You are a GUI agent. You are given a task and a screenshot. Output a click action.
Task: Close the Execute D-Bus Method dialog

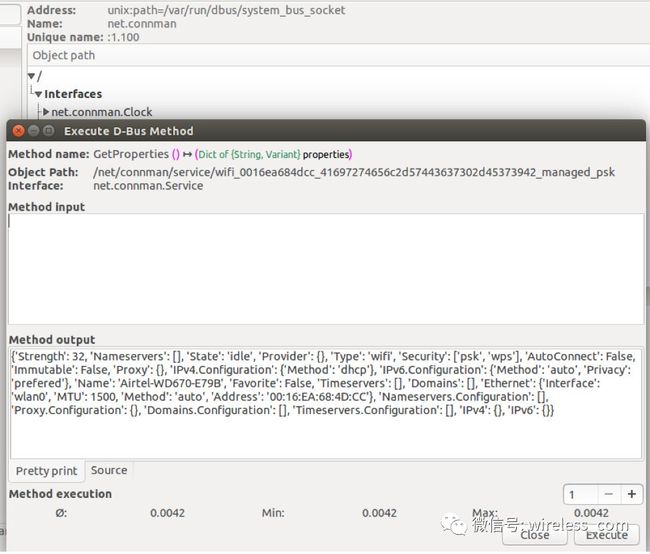pos(18,131)
